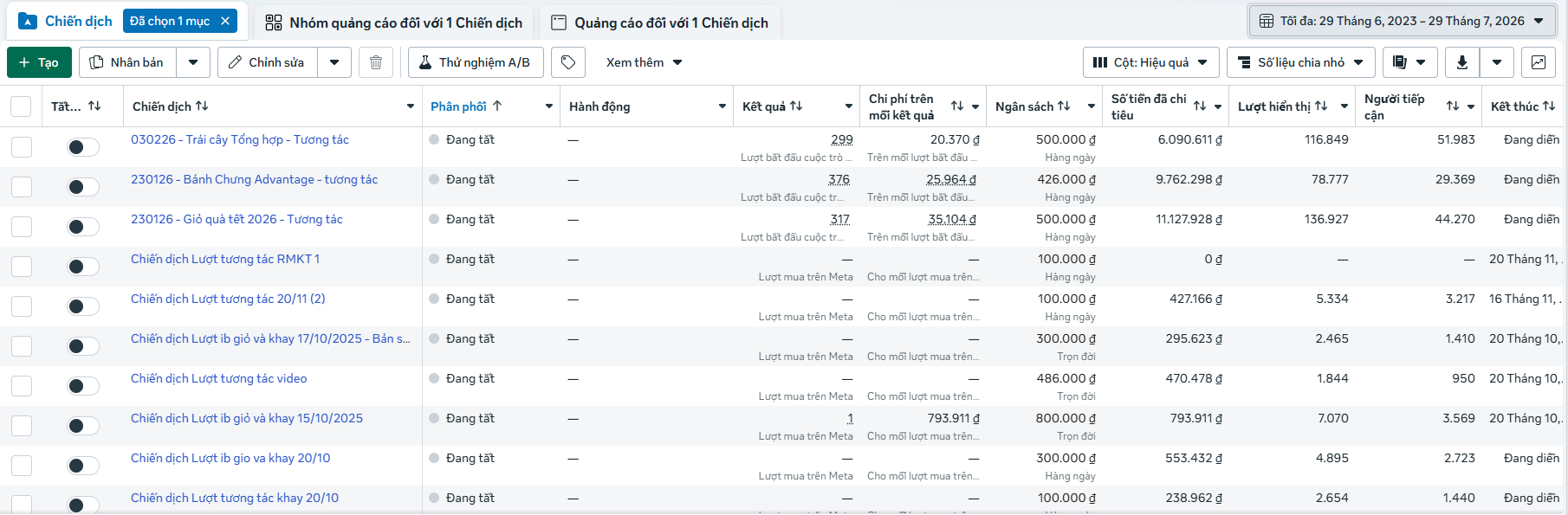Click the trash delete icon in toolbar

(376, 62)
